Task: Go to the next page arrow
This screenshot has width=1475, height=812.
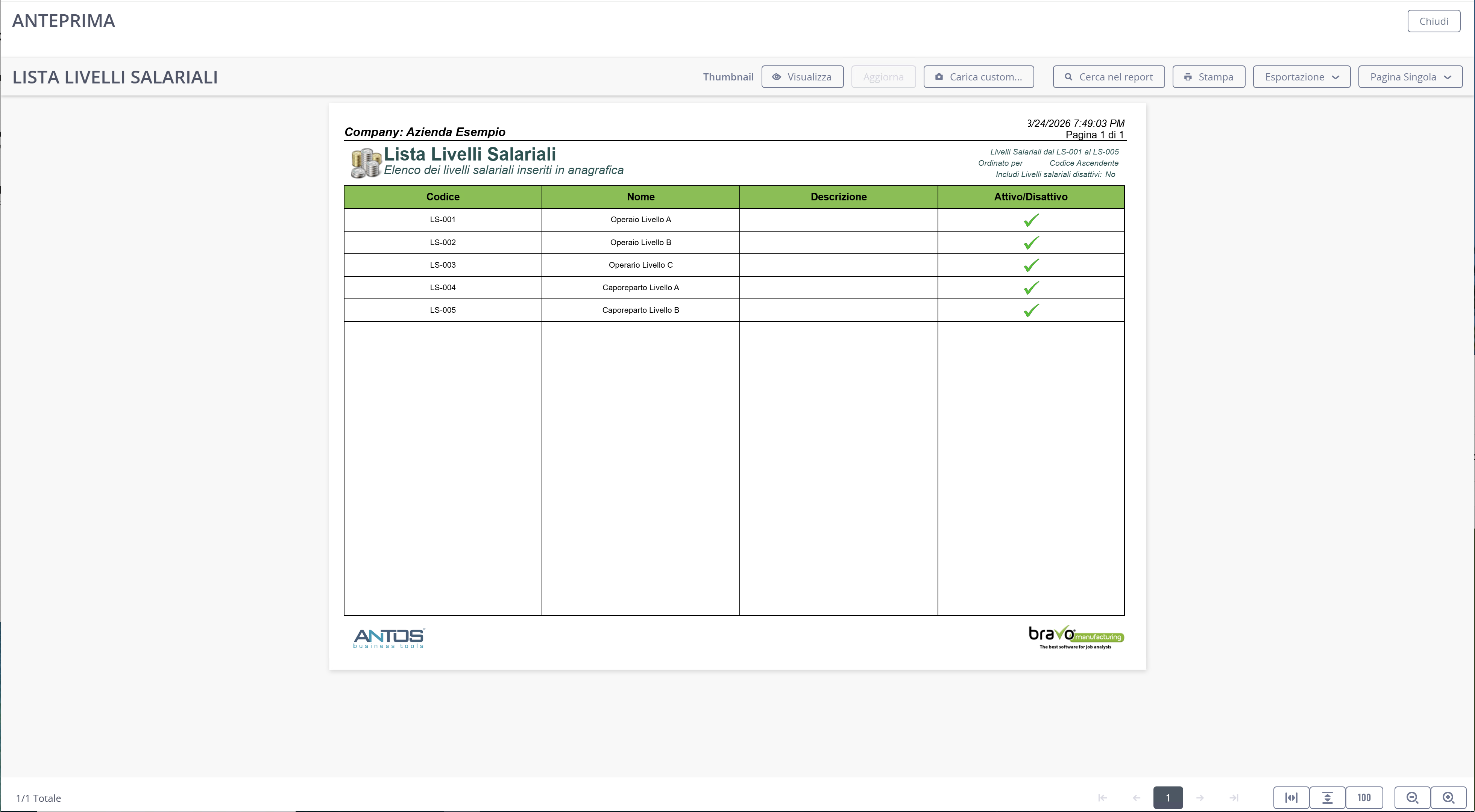Action: coord(1200,798)
